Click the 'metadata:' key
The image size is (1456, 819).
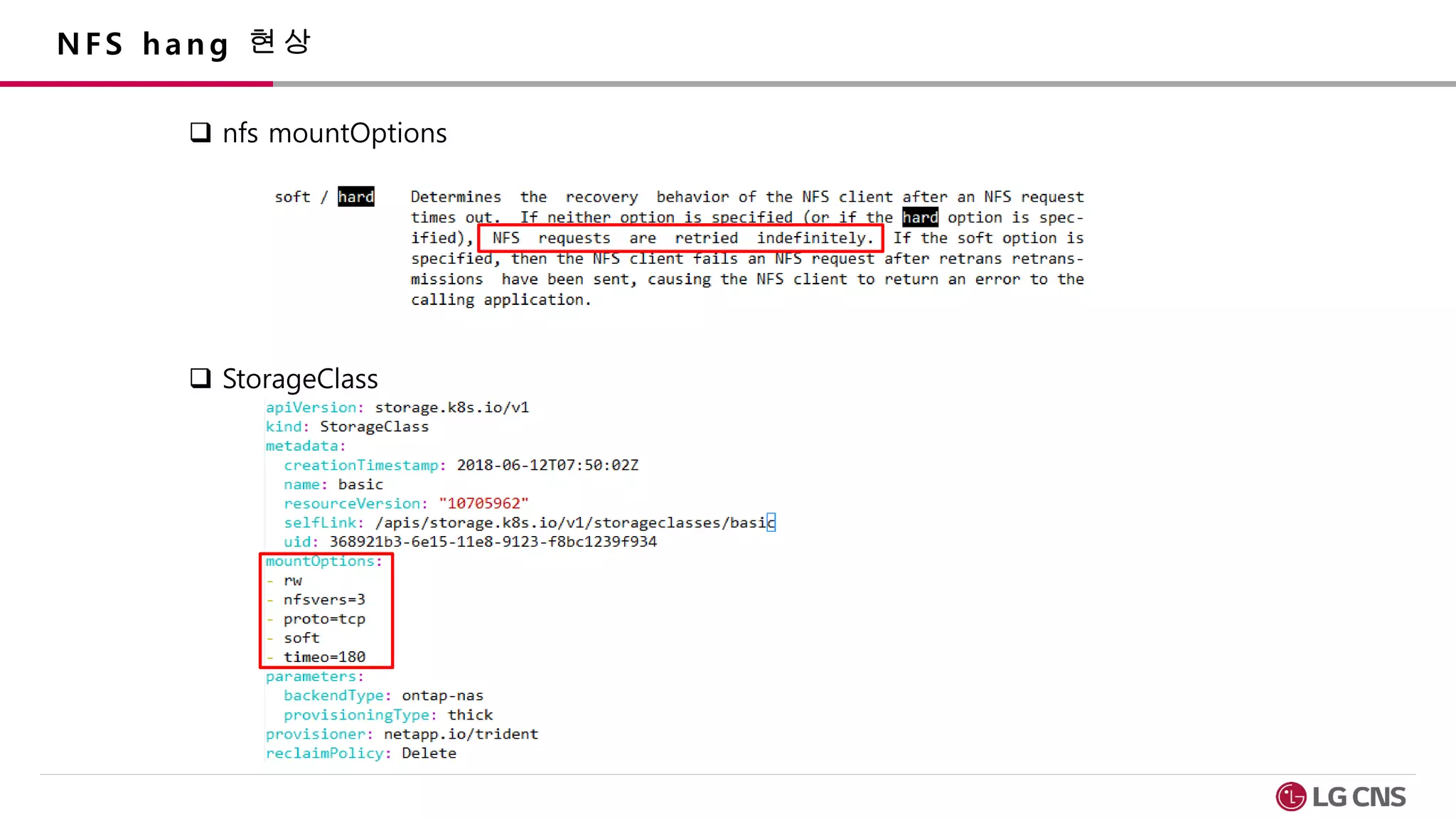(306, 446)
